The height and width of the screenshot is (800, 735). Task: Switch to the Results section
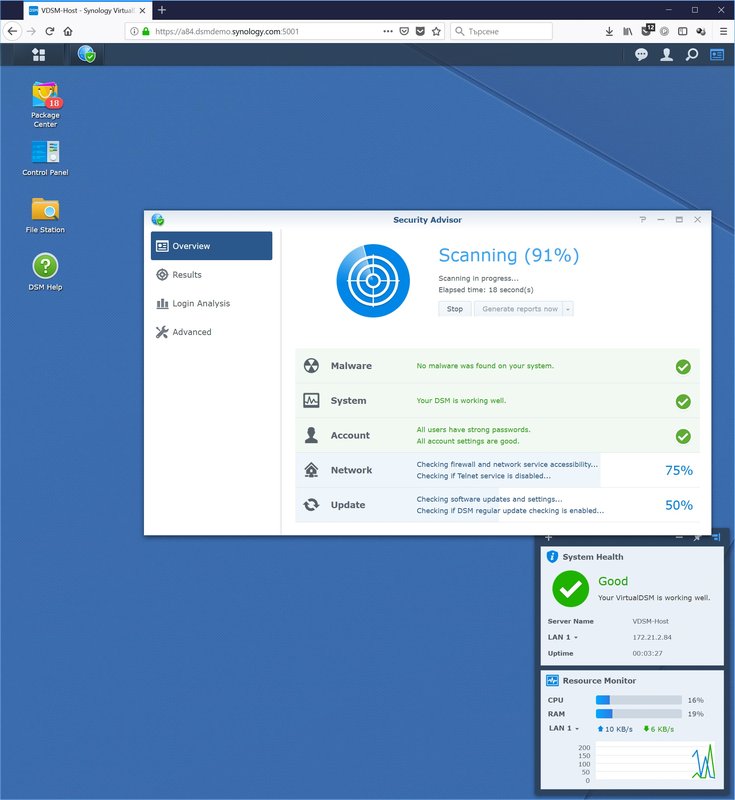pos(211,274)
